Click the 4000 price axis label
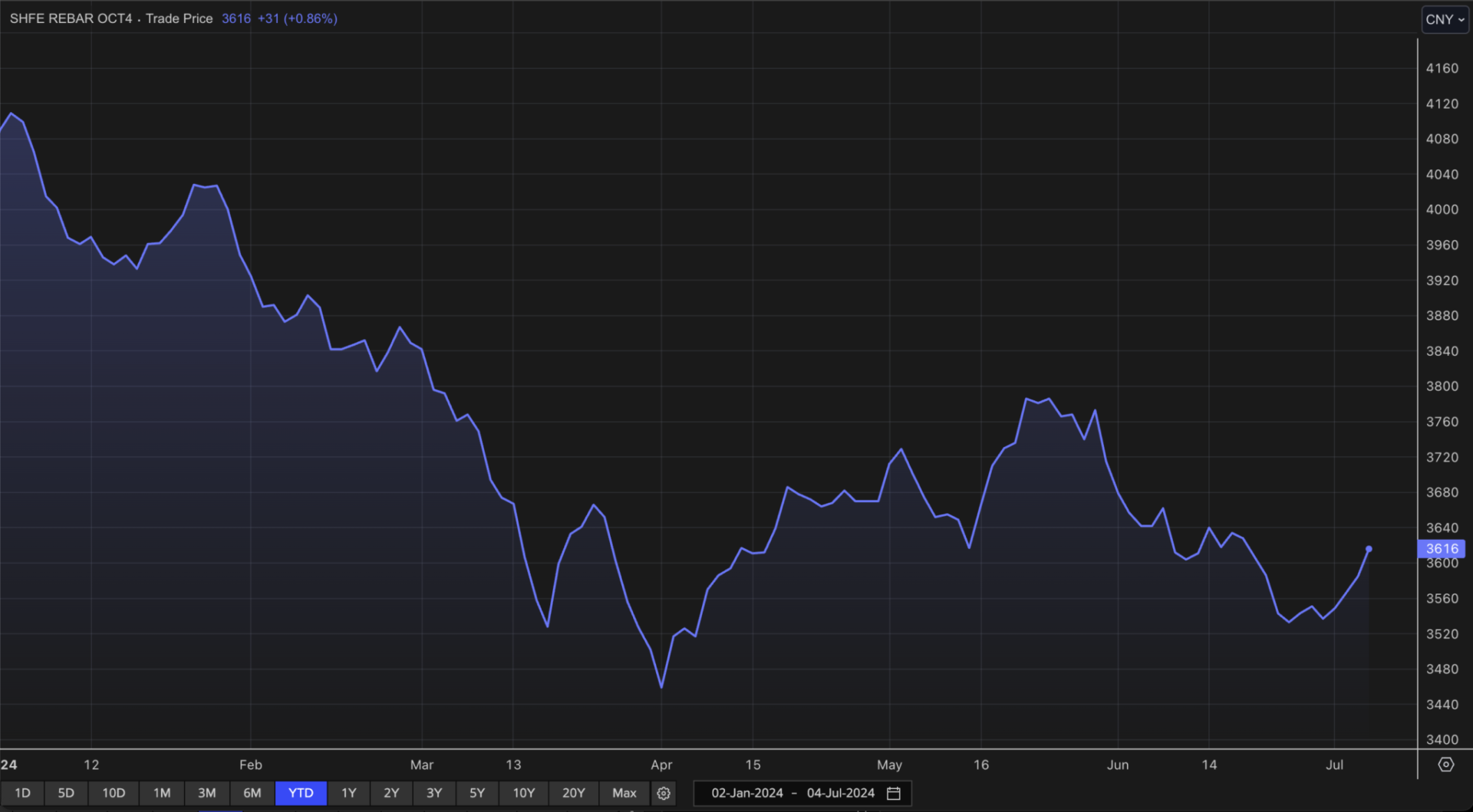The width and height of the screenshot is (1473, 812). pos(1442,209)
